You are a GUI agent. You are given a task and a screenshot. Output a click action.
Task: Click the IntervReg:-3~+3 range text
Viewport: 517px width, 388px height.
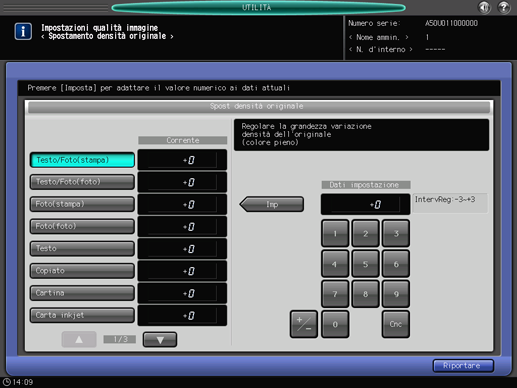coord(445,199)
